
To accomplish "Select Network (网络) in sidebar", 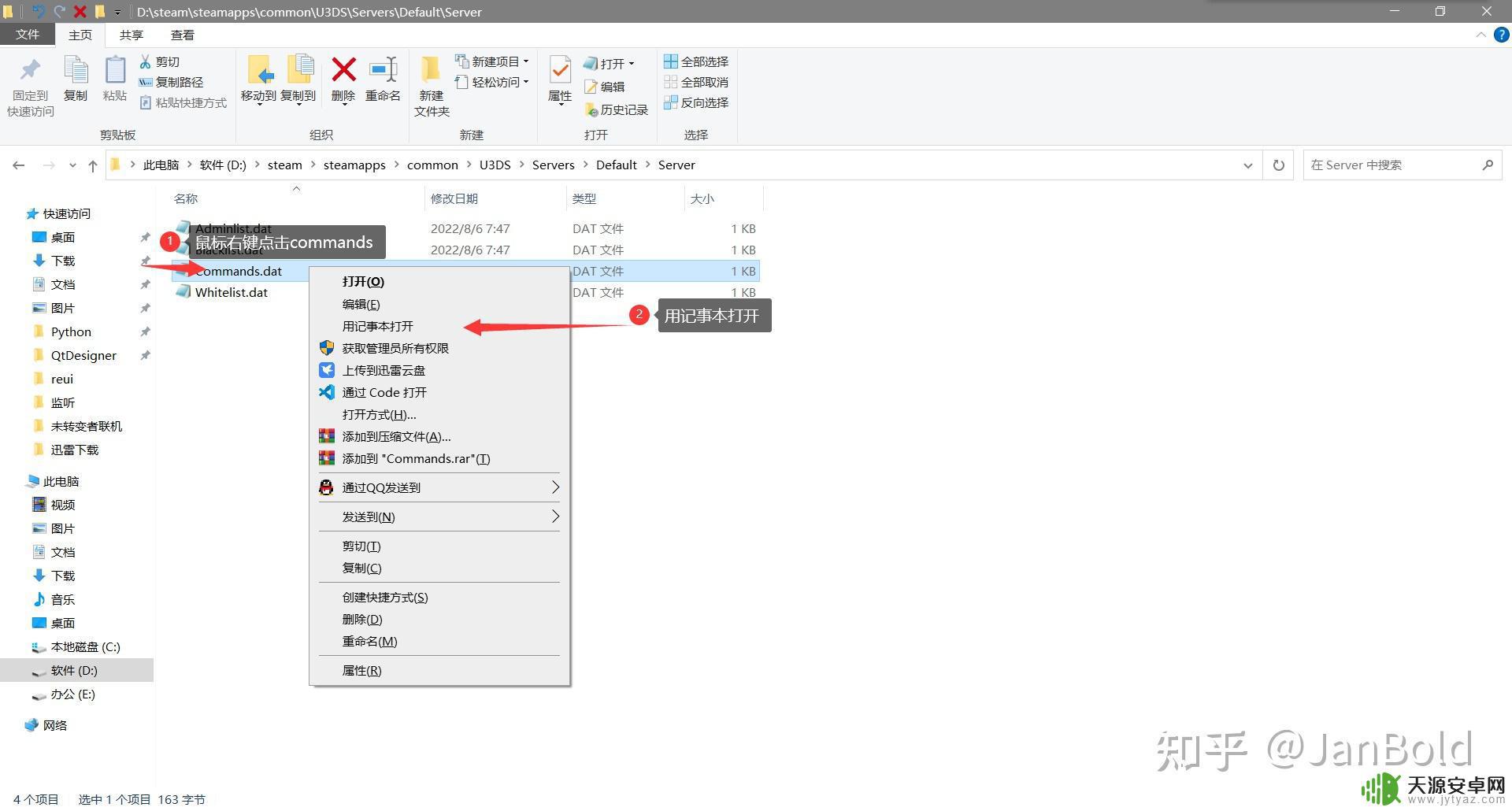I will 54,725.
